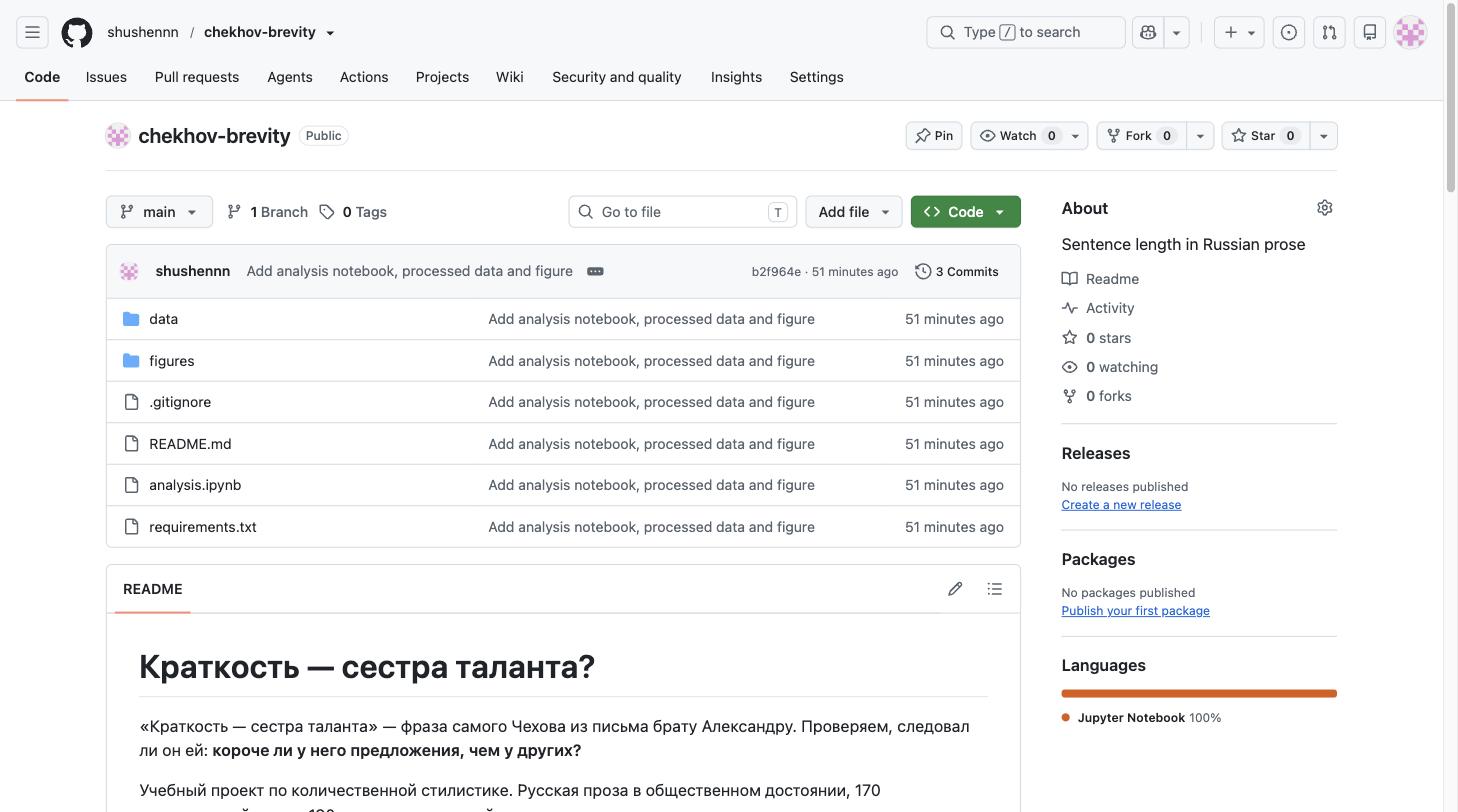
Task: Switch to the Issues tab
Action: pyautogui.click(x=106, y=77)
